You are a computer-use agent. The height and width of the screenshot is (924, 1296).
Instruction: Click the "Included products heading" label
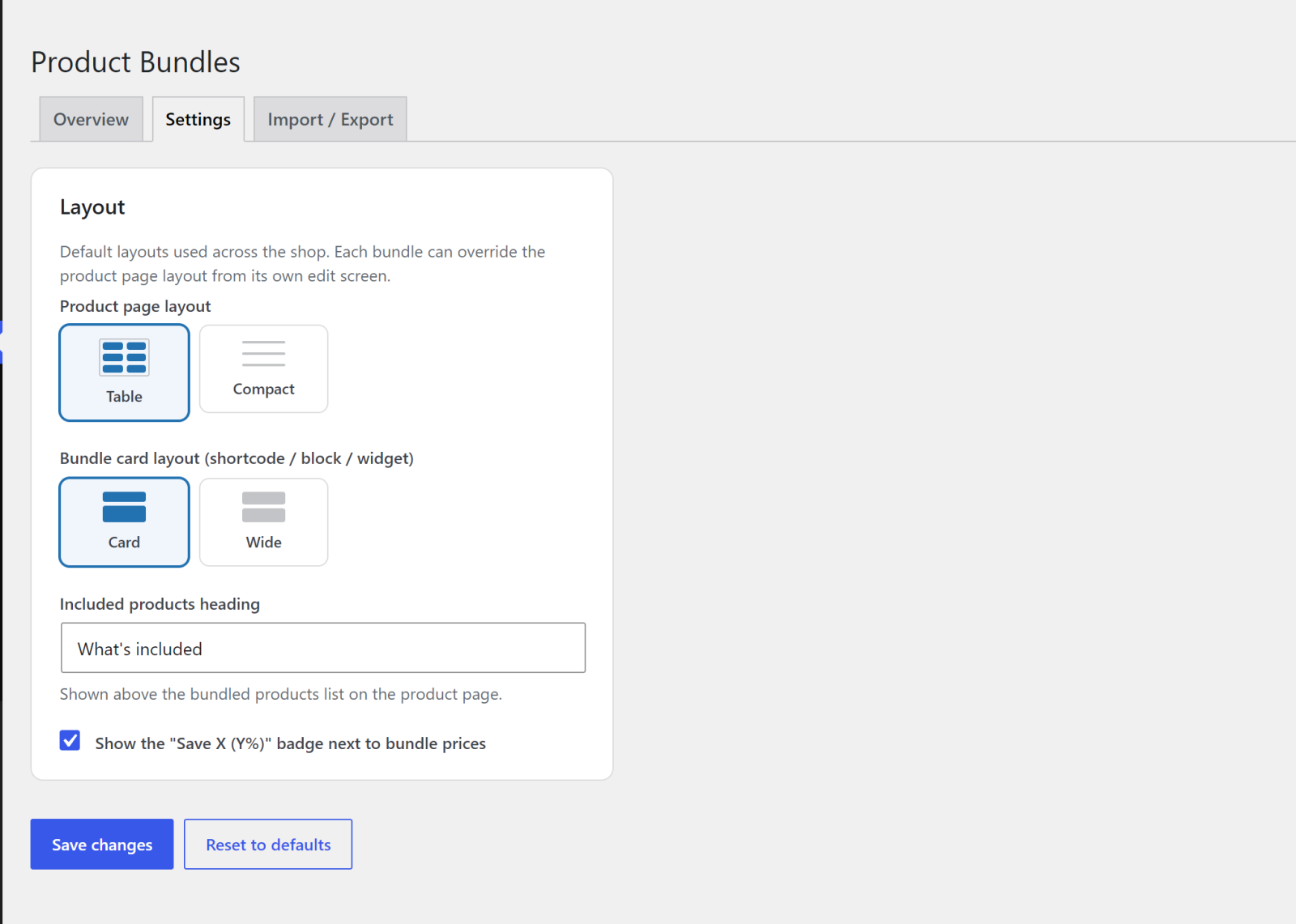160,604
